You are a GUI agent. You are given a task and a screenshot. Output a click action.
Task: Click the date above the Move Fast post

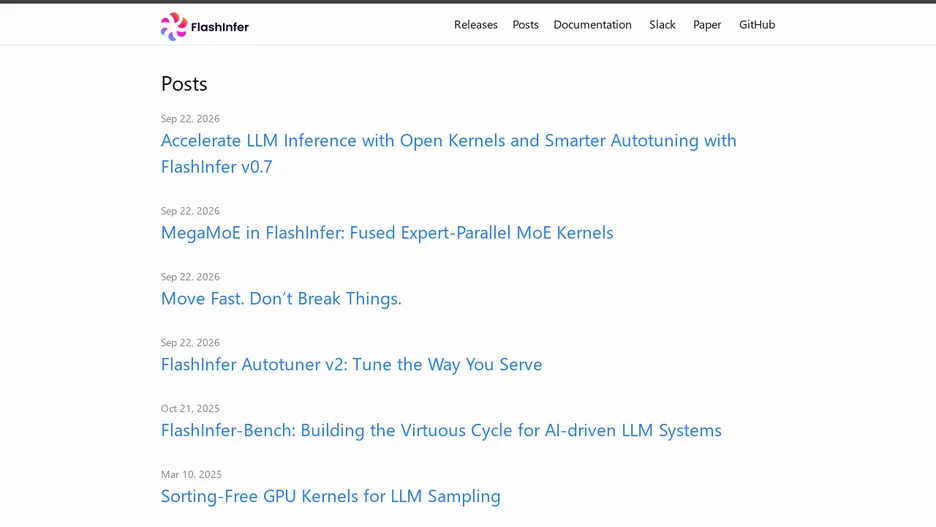point(190,276)
